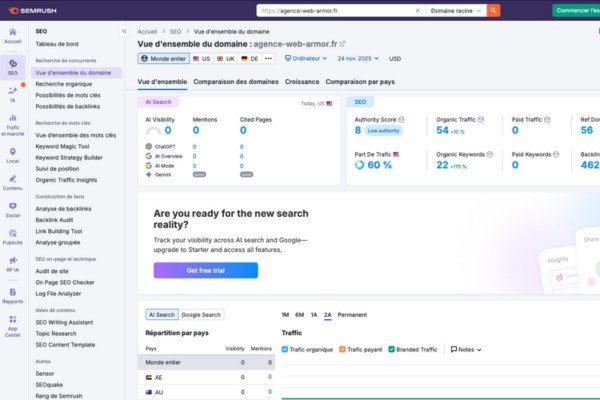Click the Organic Traffic info icon
600x400 pixels.
point(481,119)
